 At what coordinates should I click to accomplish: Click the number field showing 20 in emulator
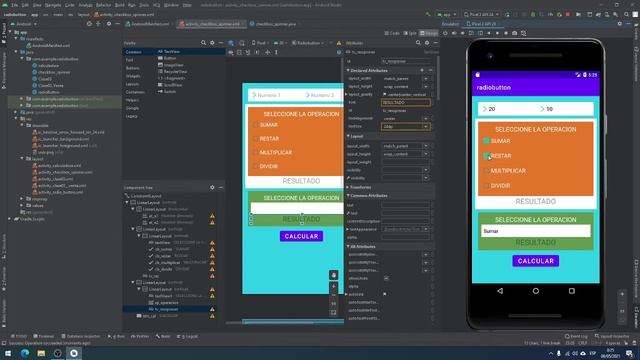[508, 109]
